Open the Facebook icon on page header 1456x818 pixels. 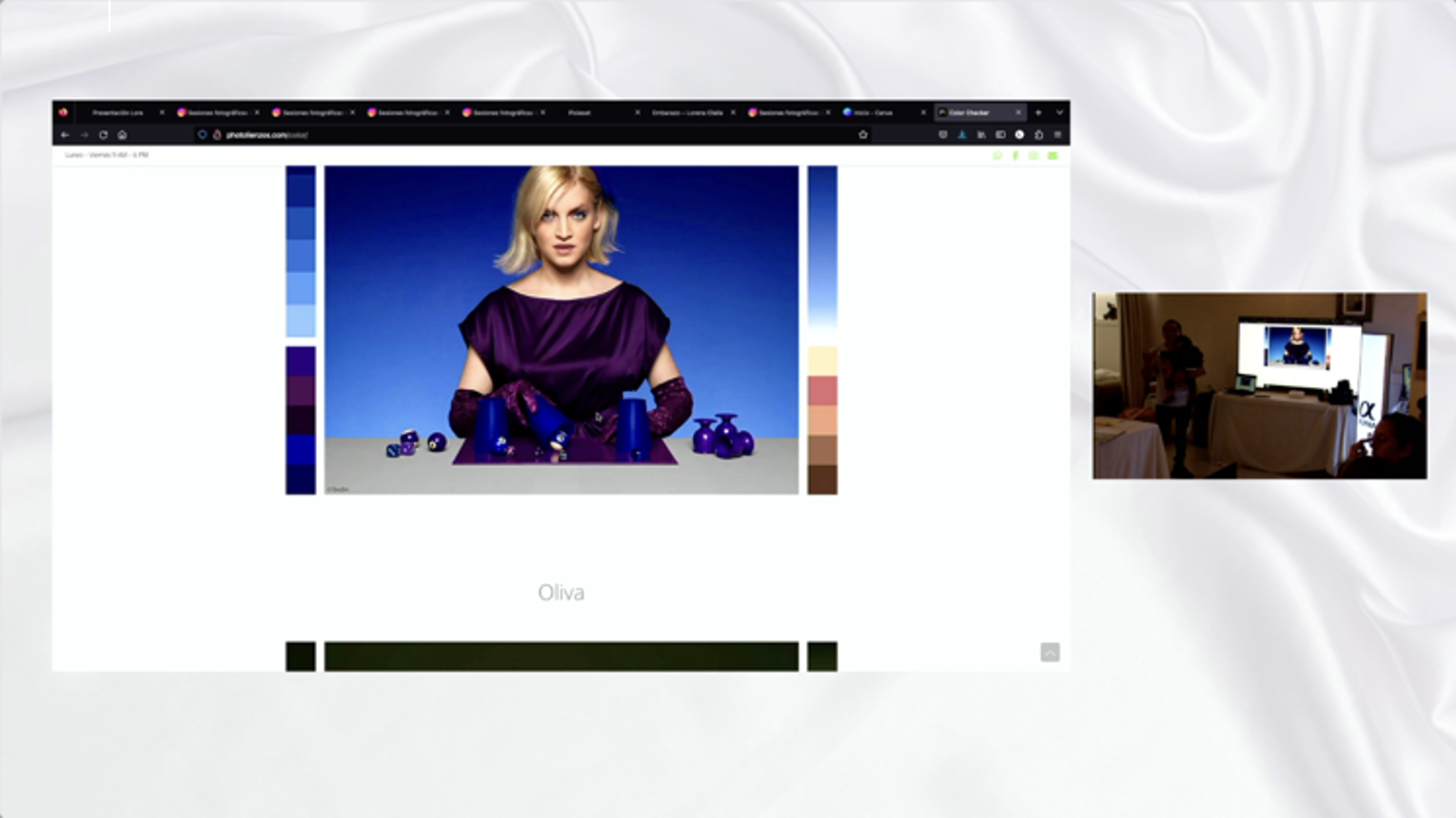pos(1015,156)
